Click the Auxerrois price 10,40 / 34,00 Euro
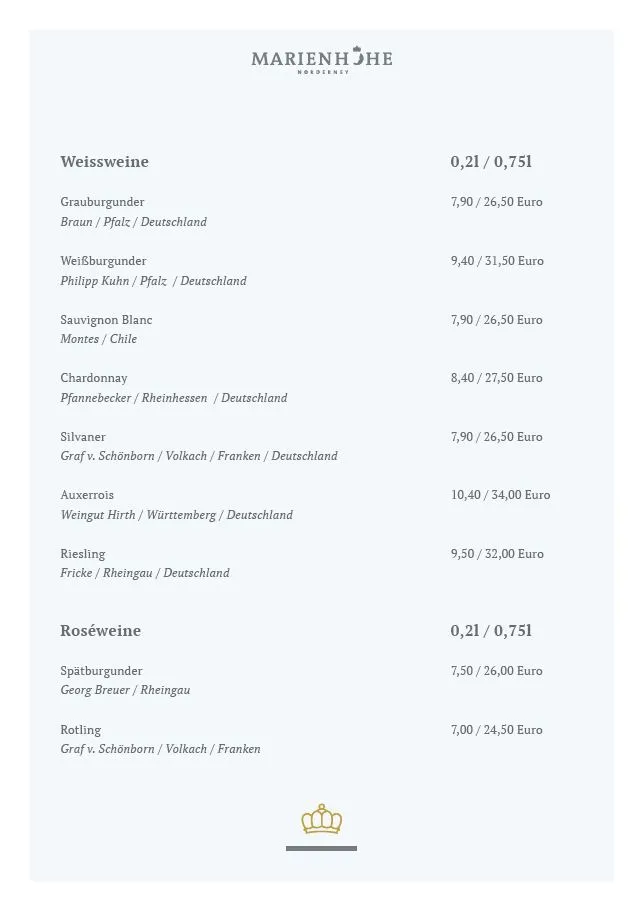644x910 pixels. [x=500, y=495]
